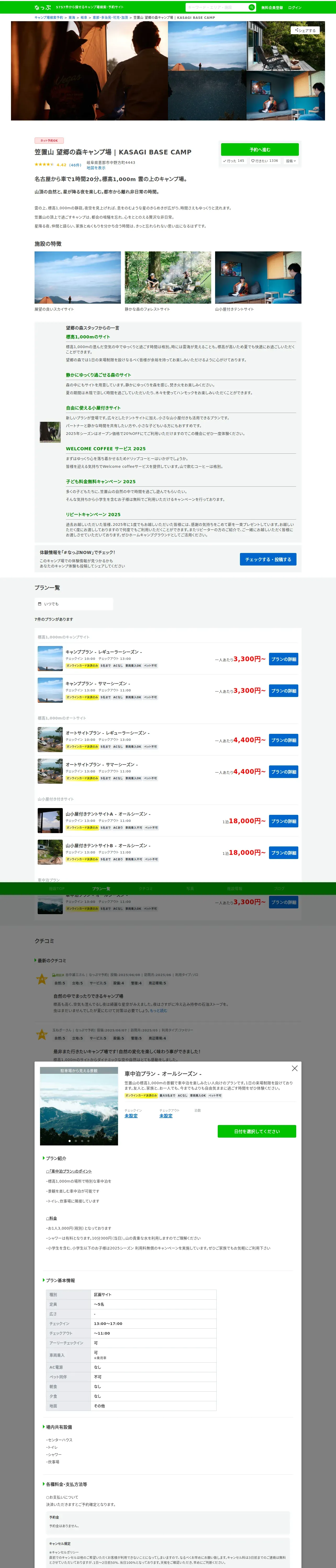The image size is (336, 1568).
Task: Open 展望の良いスカイサイト feature image
Action: point(77,278)
